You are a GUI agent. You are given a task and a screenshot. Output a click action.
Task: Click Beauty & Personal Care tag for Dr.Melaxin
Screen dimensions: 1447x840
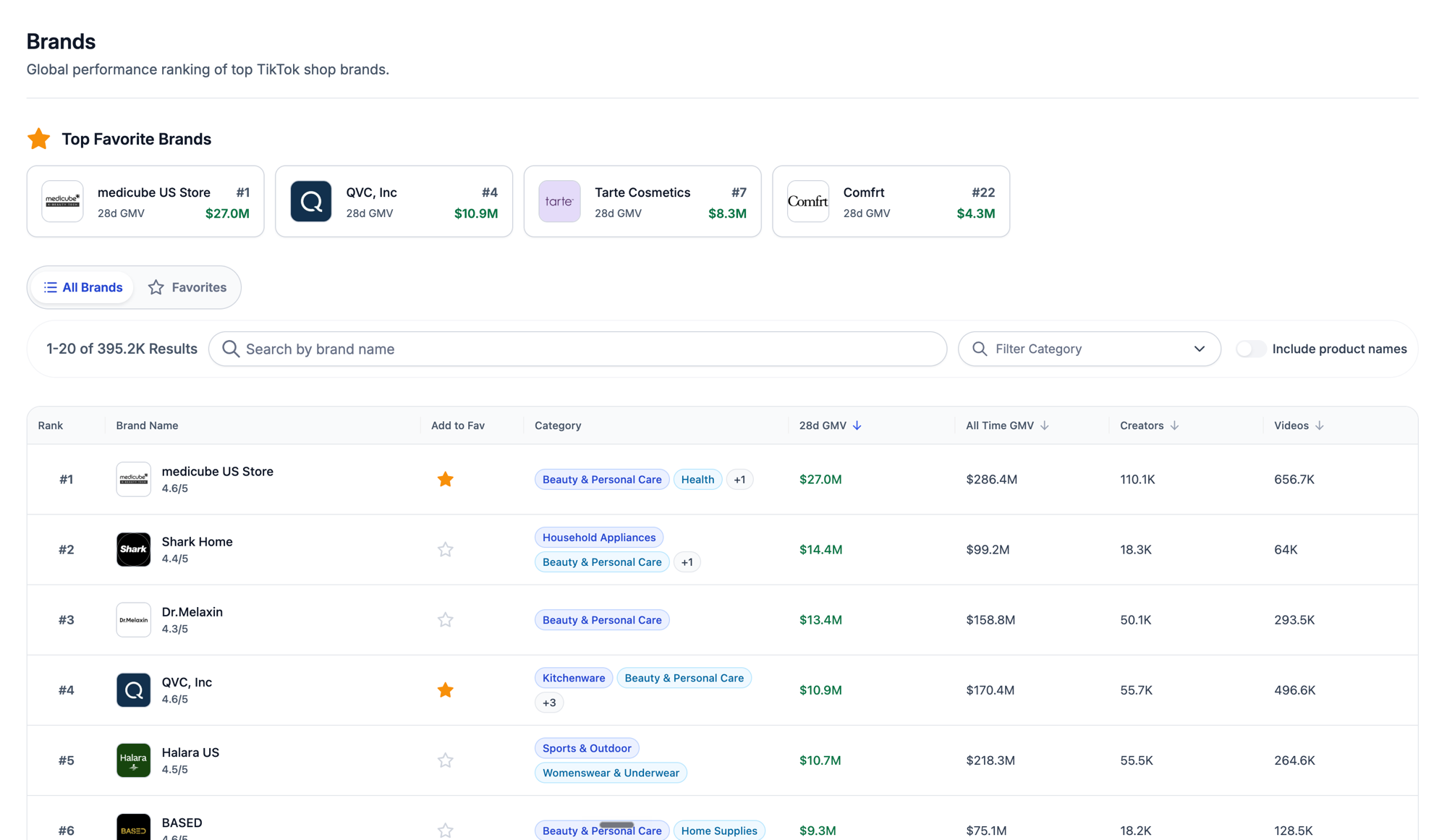(x=602, y=619)
